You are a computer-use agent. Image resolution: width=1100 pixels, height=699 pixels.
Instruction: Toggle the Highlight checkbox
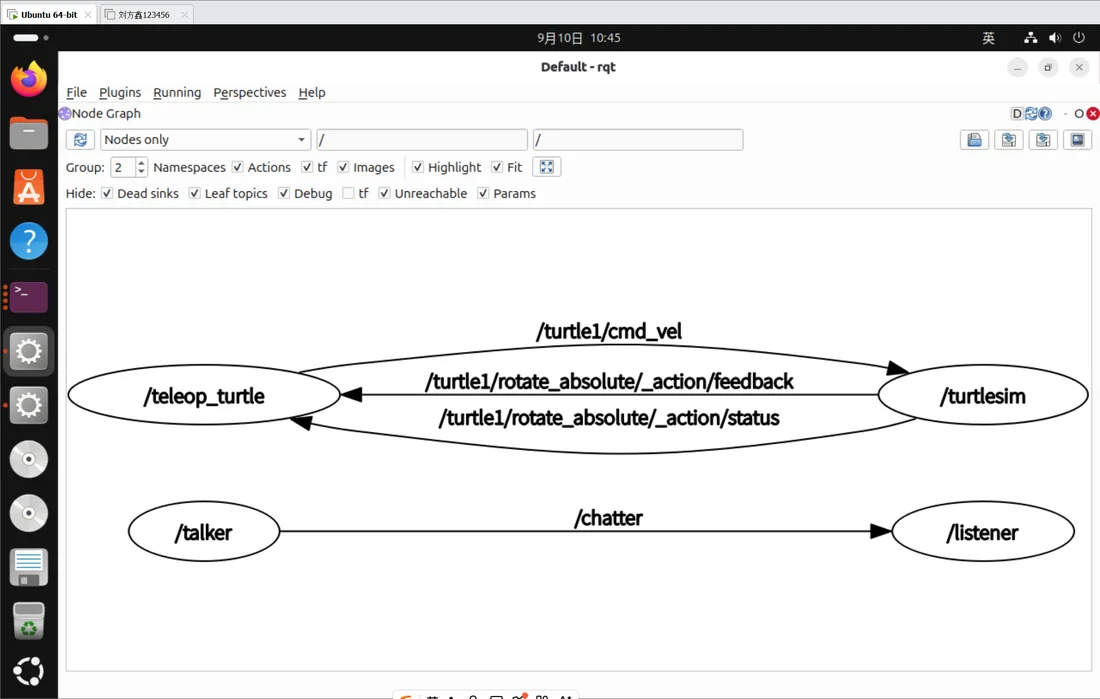point(417,167)
